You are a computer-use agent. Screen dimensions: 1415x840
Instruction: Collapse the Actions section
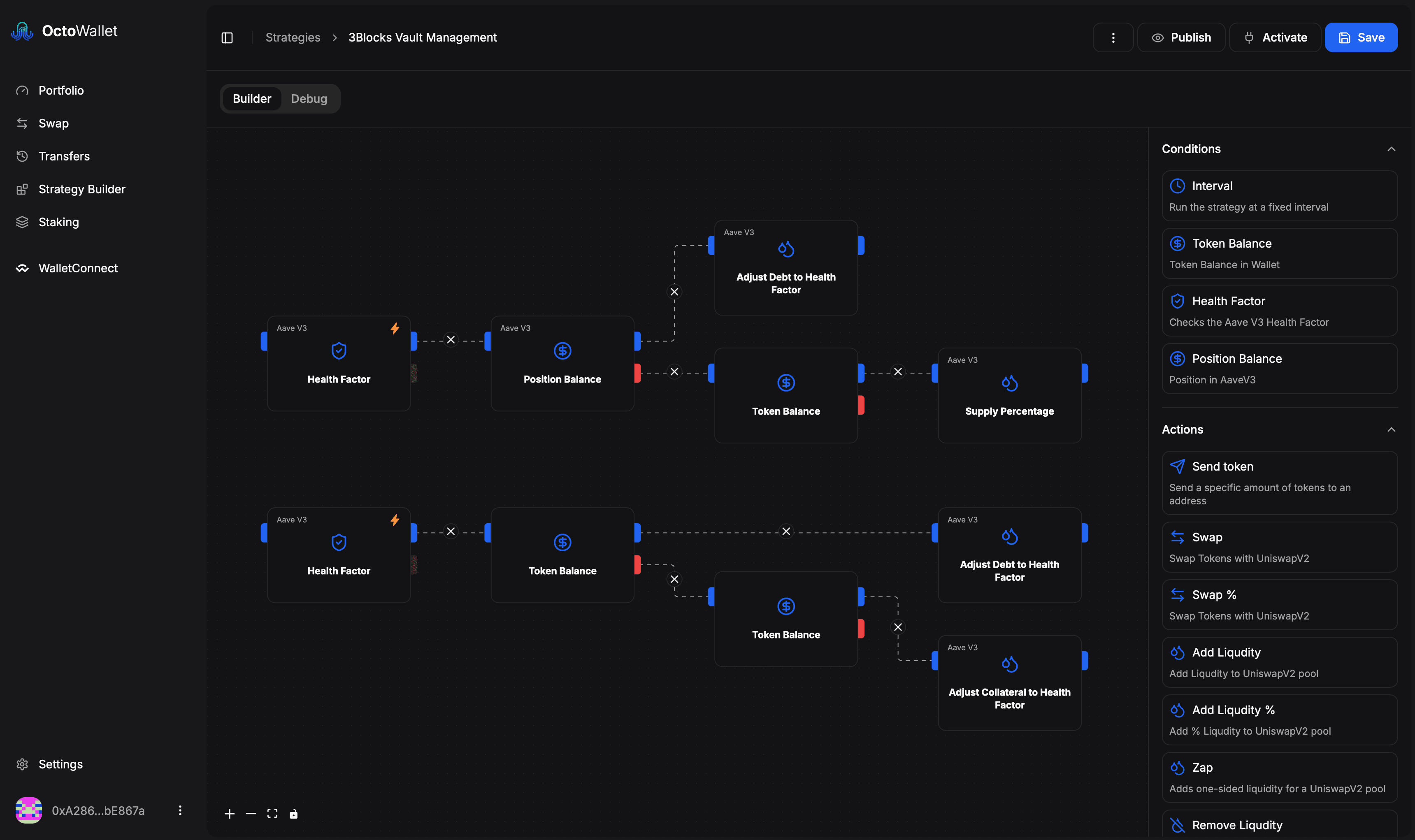[x=1391, y=429]
